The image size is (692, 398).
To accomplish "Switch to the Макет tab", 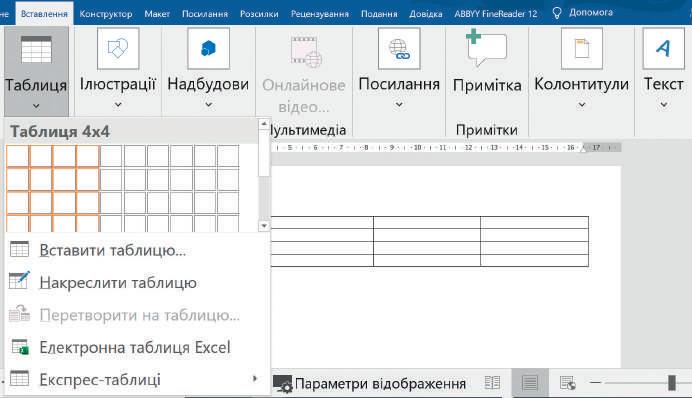I will click(x=157, y=14).
